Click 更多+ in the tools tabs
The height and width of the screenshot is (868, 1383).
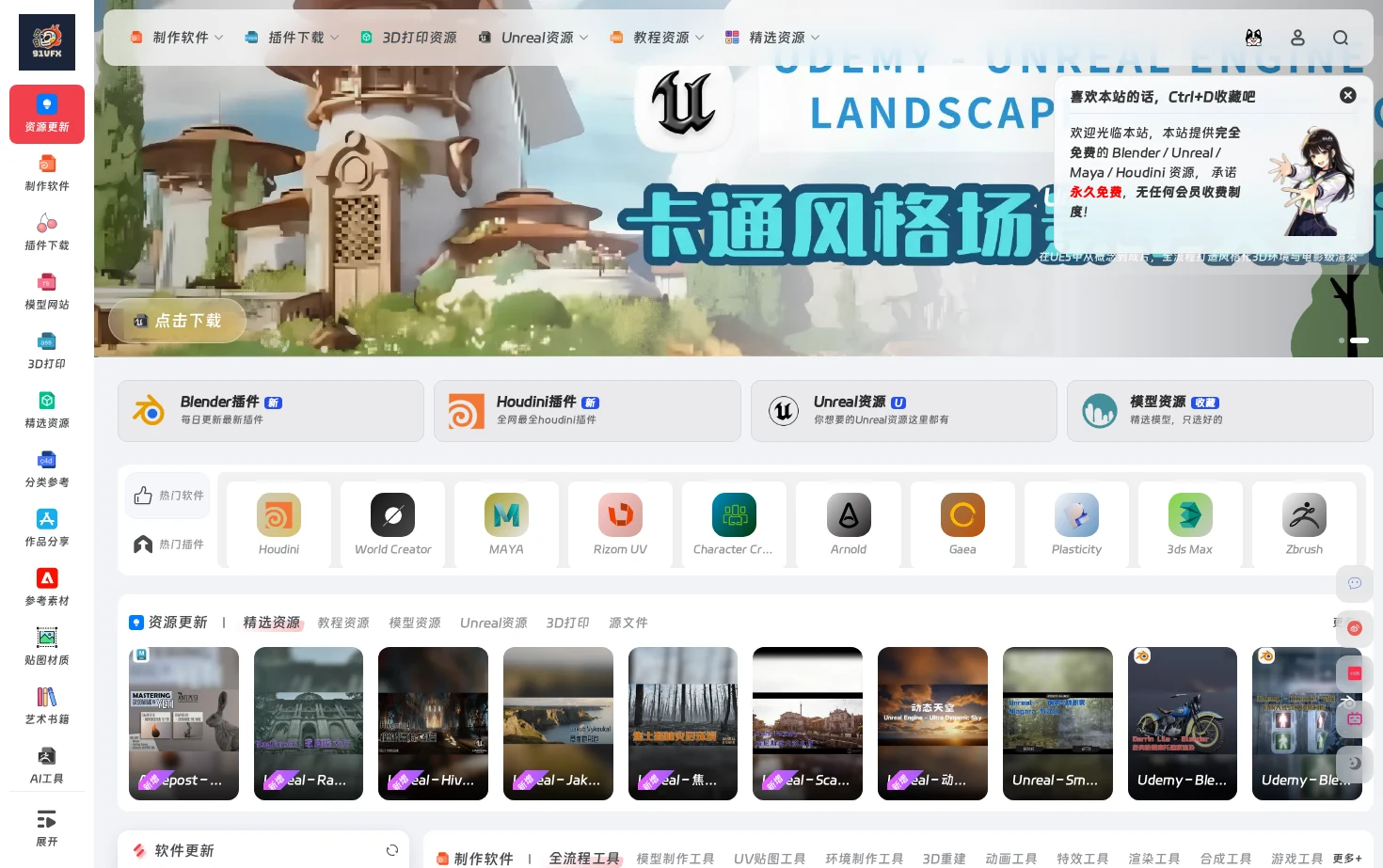click(x=1347, y=859)
